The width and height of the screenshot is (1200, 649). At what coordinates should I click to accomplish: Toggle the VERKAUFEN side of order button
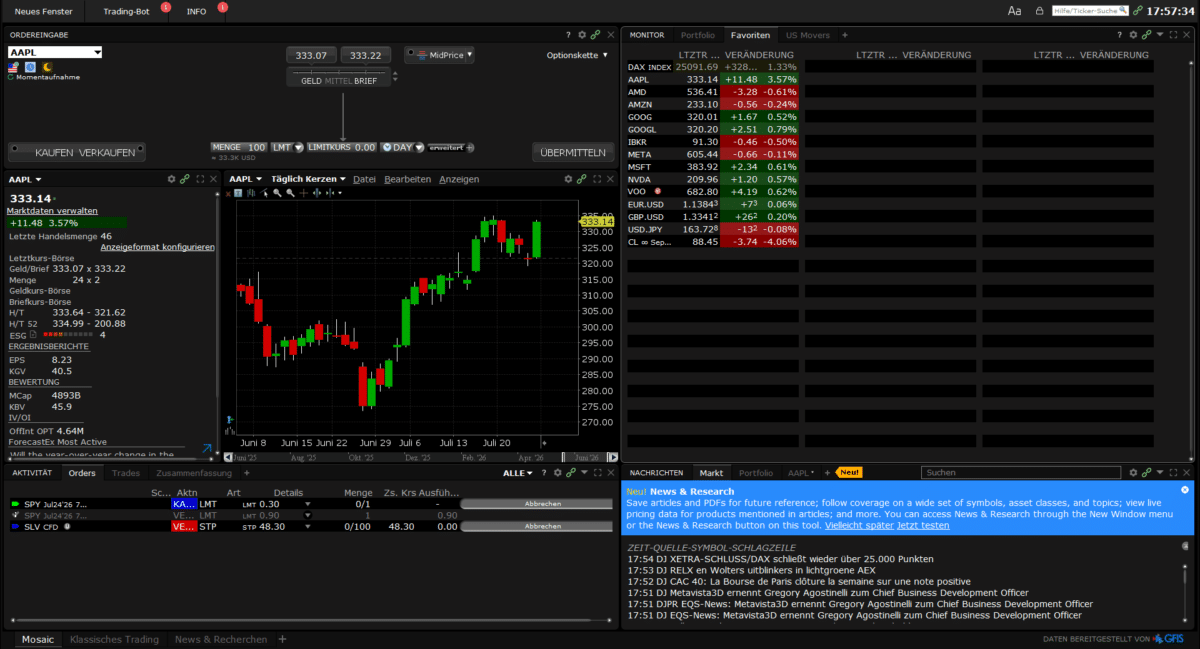point(107,153)
